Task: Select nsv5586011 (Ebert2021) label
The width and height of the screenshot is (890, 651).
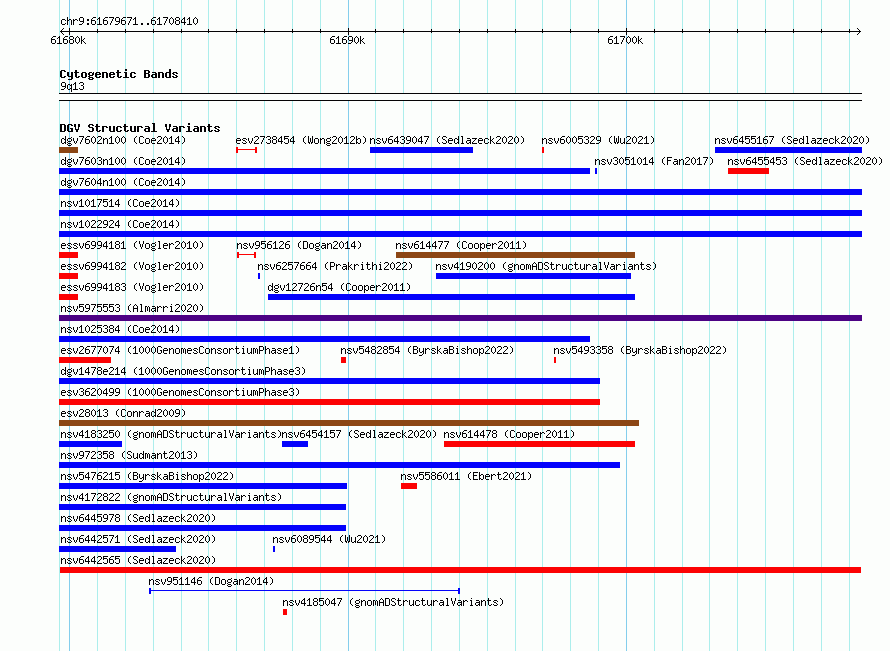Action: [466, 476]
